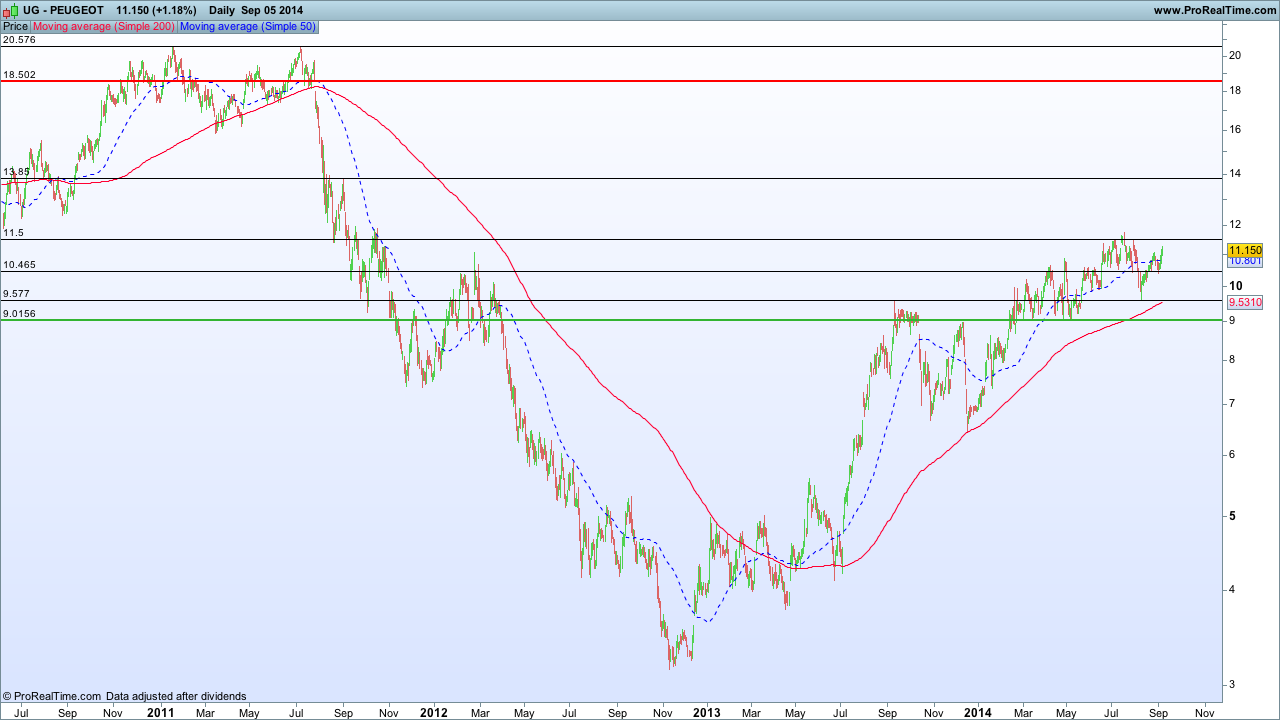Click the yellow 11.150 current price tag

point(1245,250)
